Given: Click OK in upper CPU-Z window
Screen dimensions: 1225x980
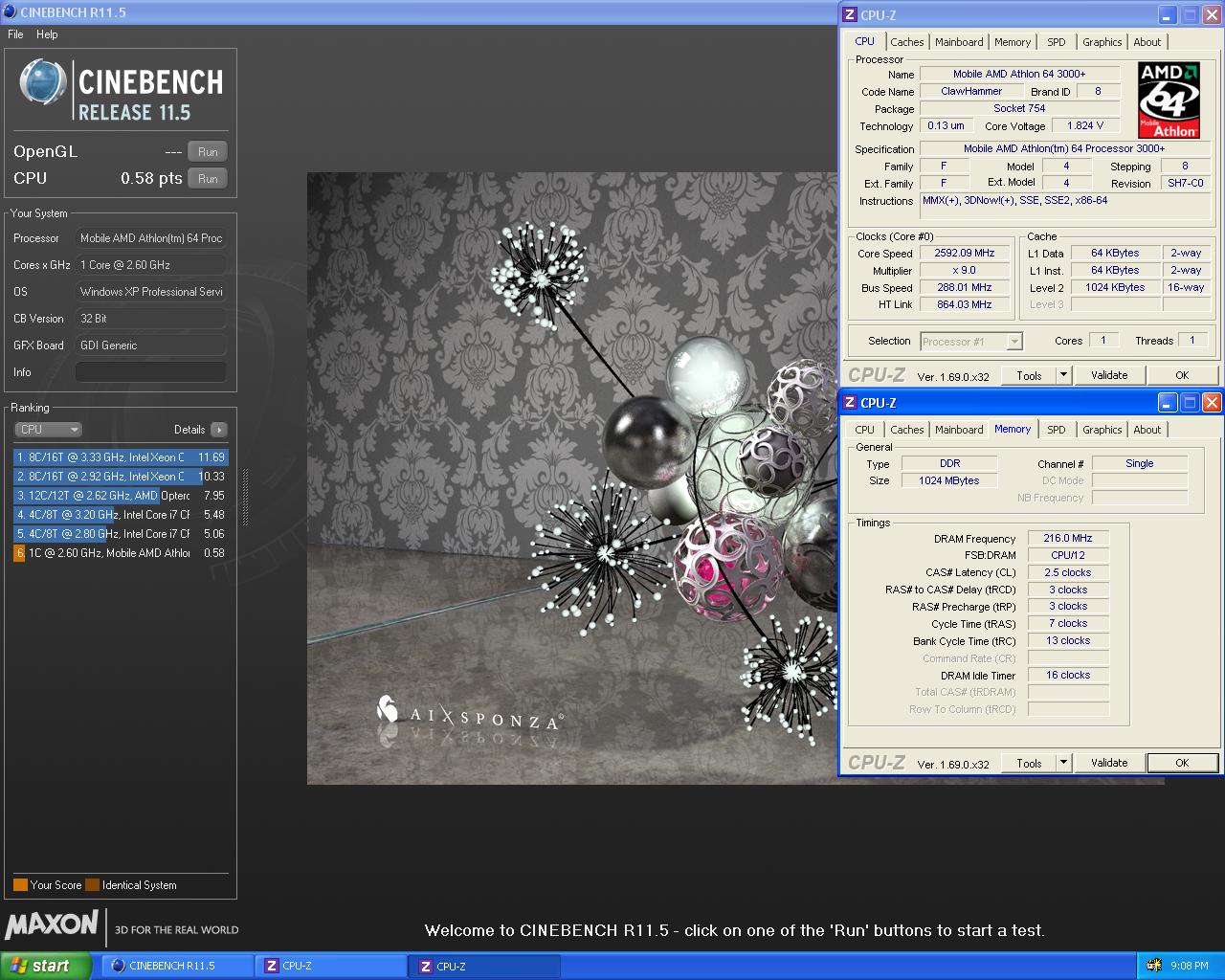Looking at the screenshot, I should tap(1182, 376).
